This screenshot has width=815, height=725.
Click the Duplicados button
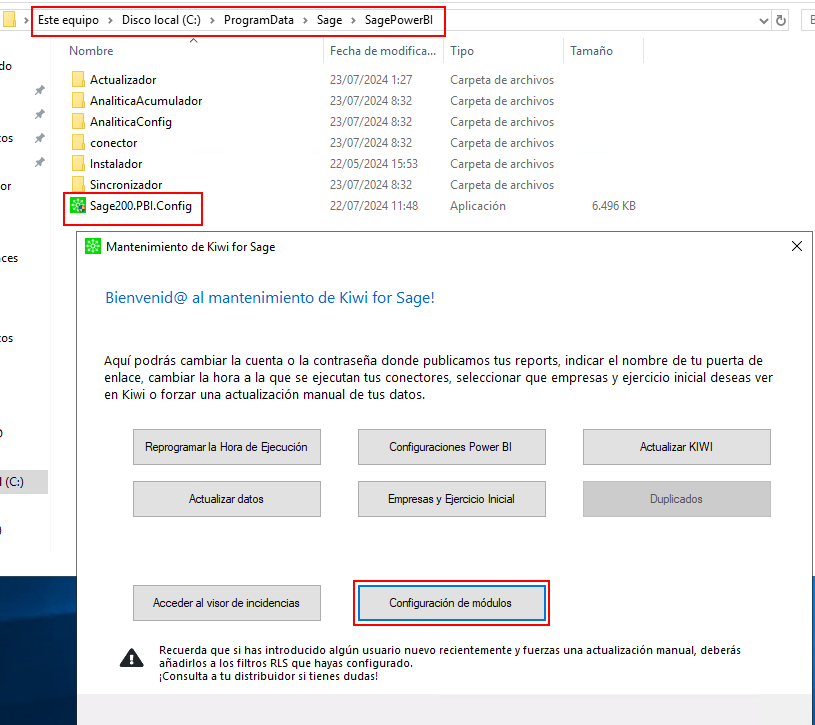pyautogui.click(x=677, y=499)
